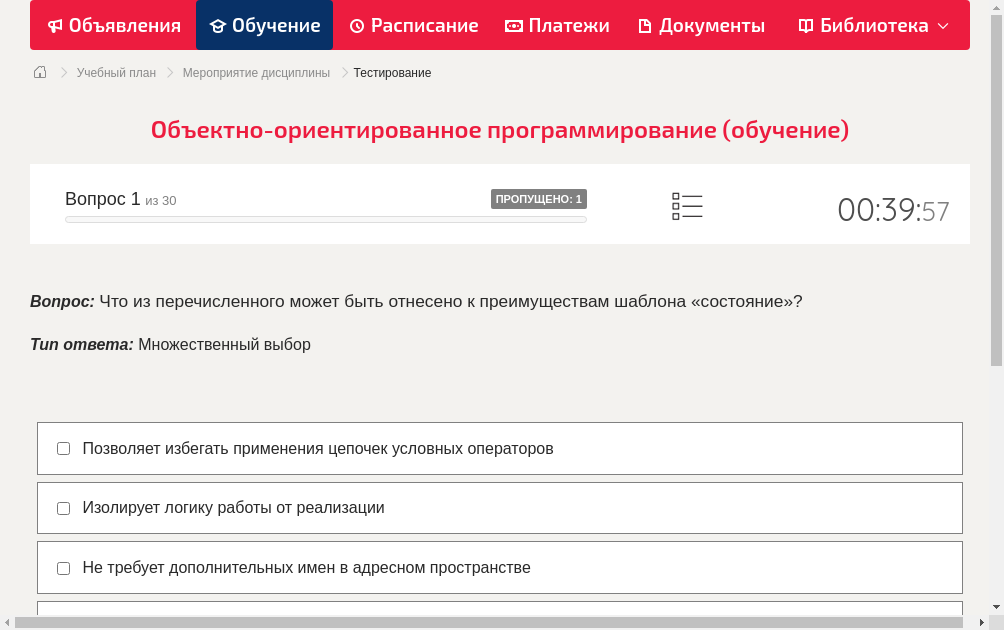This screenshot has height=630, width=1004.
Task: Open the Платежи menu item
Action: click(x=557, y=25)
